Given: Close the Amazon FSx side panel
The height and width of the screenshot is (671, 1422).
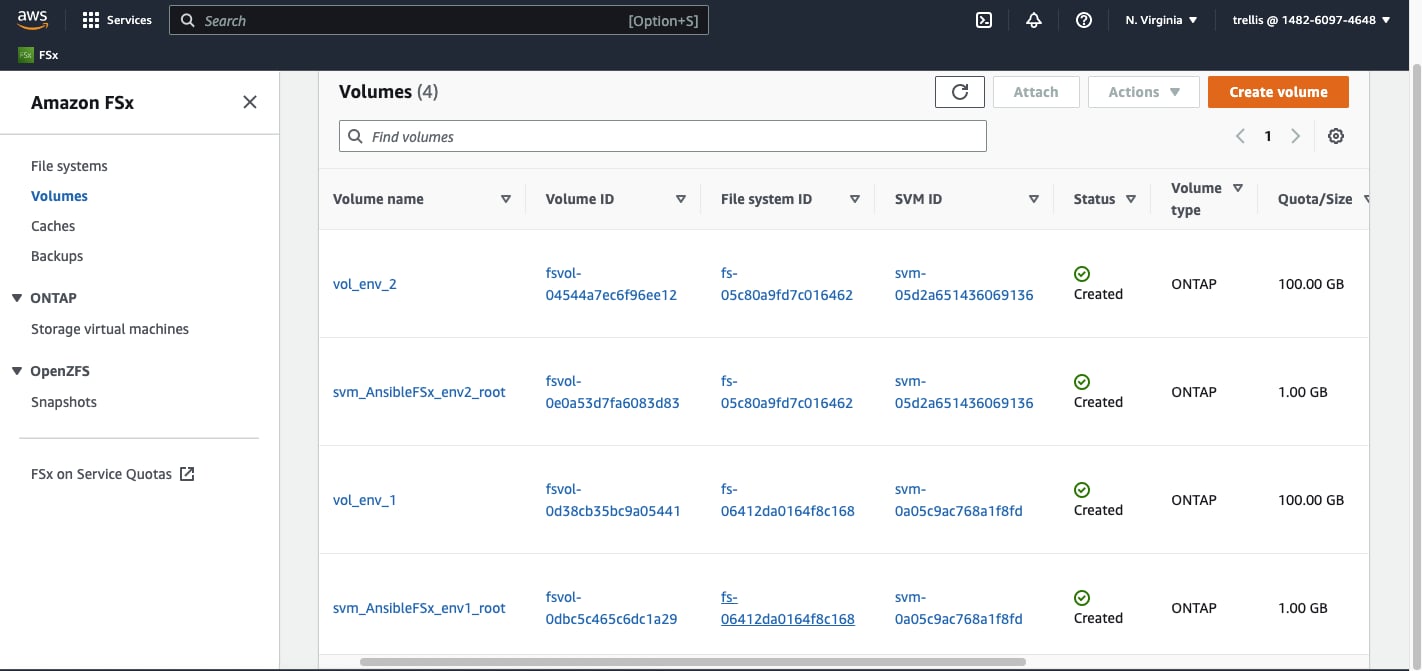Looking at the screenshot, I should click(250, 102).
